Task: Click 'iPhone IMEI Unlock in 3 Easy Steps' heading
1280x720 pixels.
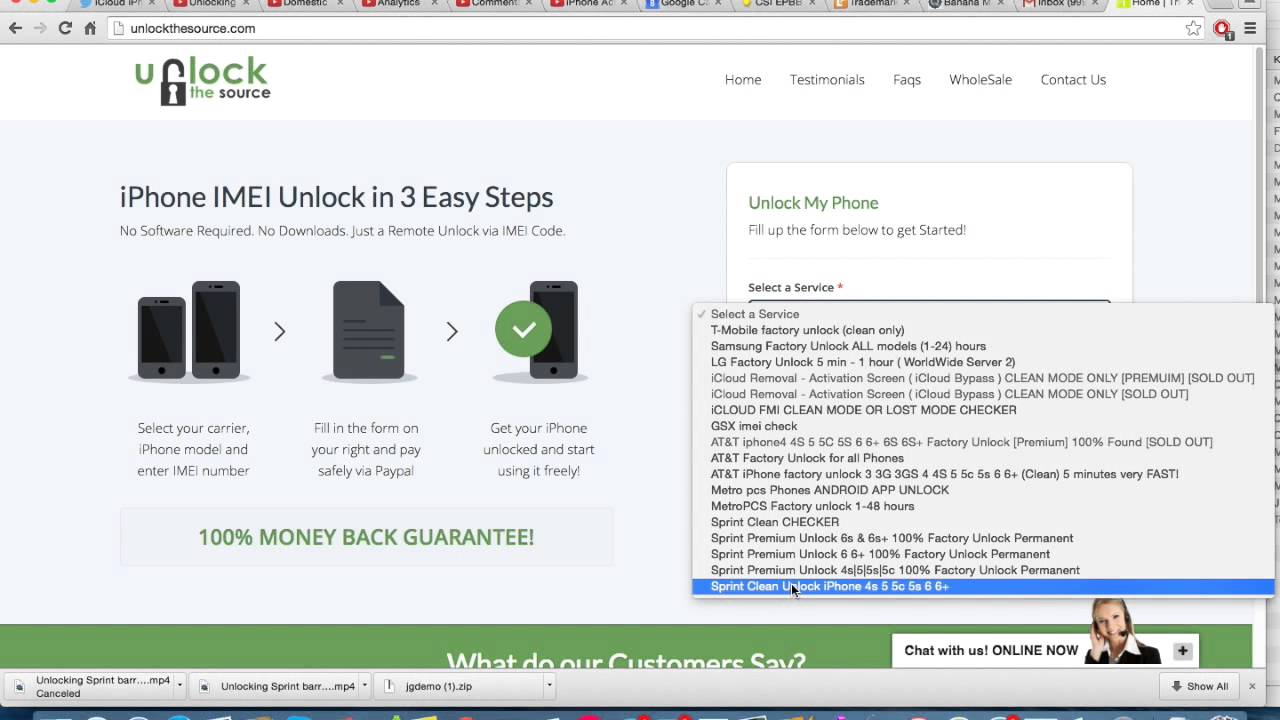Action: coord(336,197)
